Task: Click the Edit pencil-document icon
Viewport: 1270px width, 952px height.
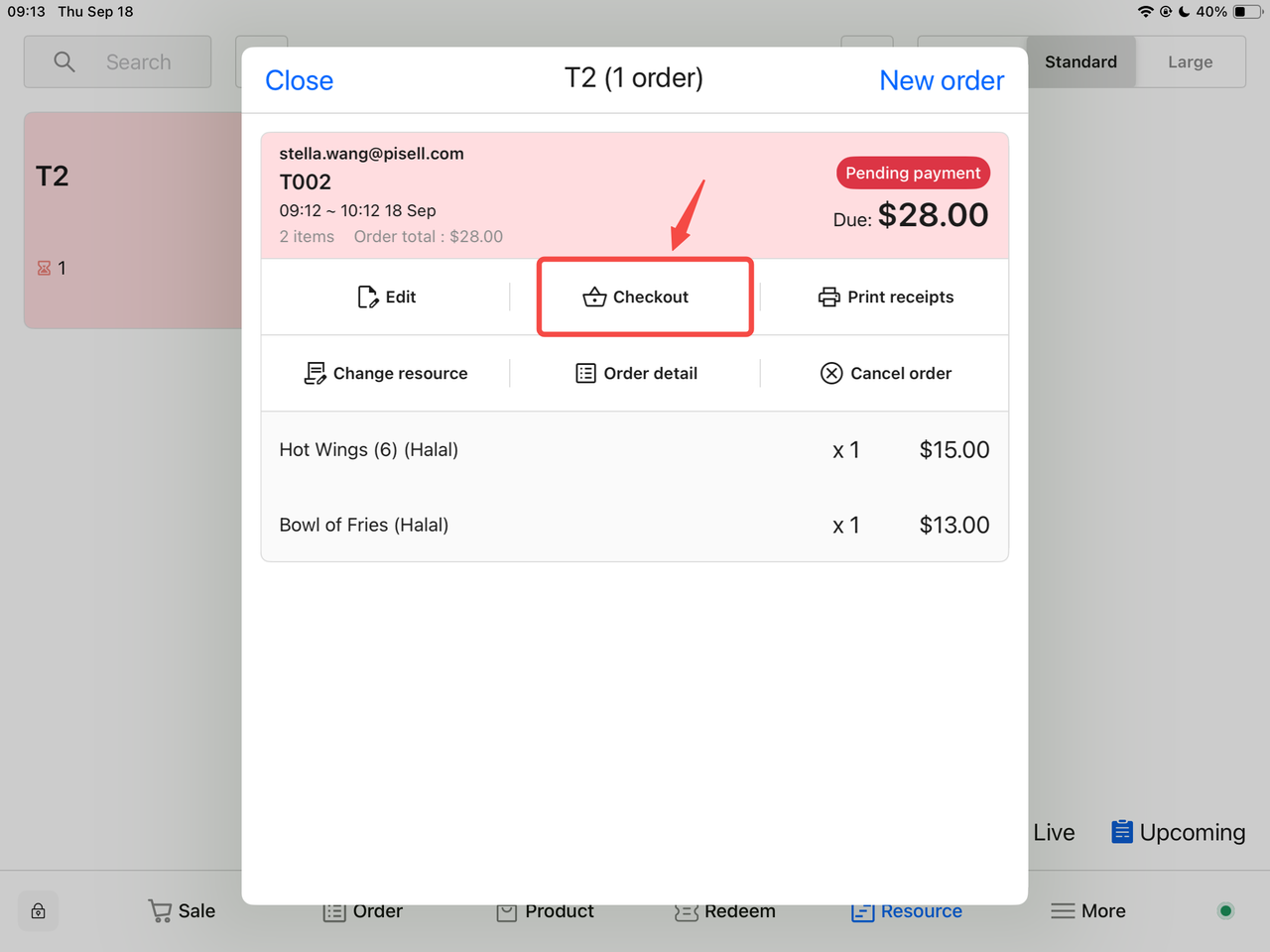Action: tap(367, 297)
